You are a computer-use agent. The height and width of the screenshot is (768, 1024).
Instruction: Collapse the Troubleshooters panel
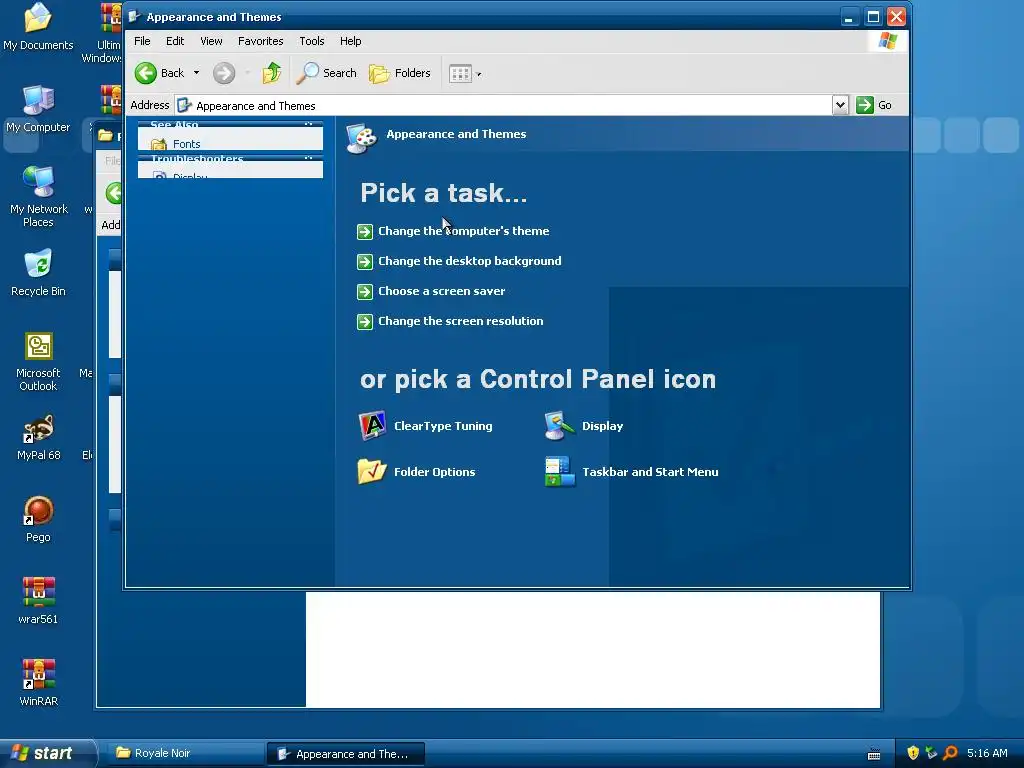click(x=308, y=158)
